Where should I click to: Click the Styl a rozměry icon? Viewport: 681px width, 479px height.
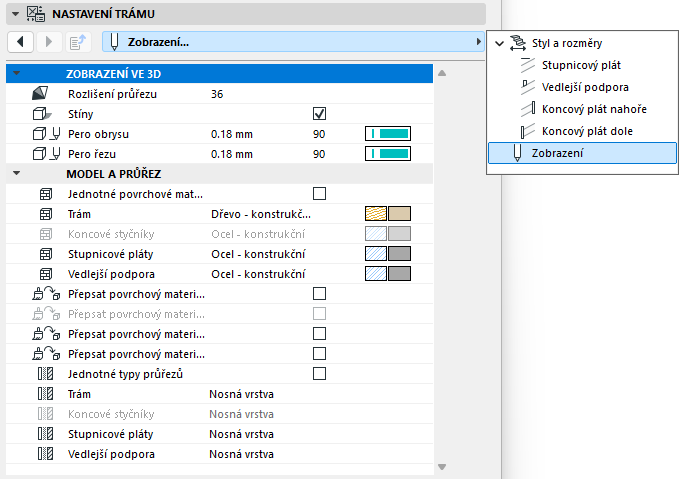[x=518, y=43]
